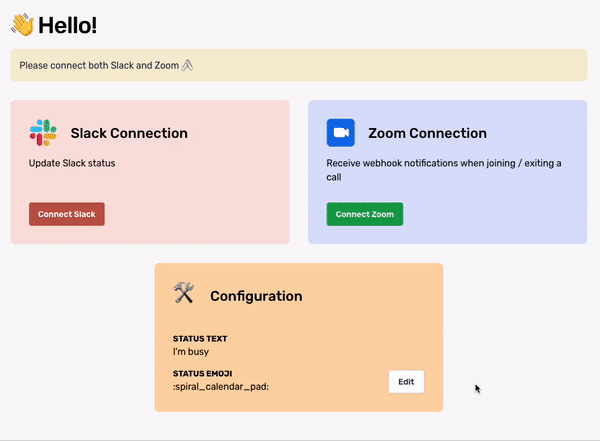600x441 pixels.
Task: Click the hammer and wrench Configuration icon
Action: [x=184, y=293]
